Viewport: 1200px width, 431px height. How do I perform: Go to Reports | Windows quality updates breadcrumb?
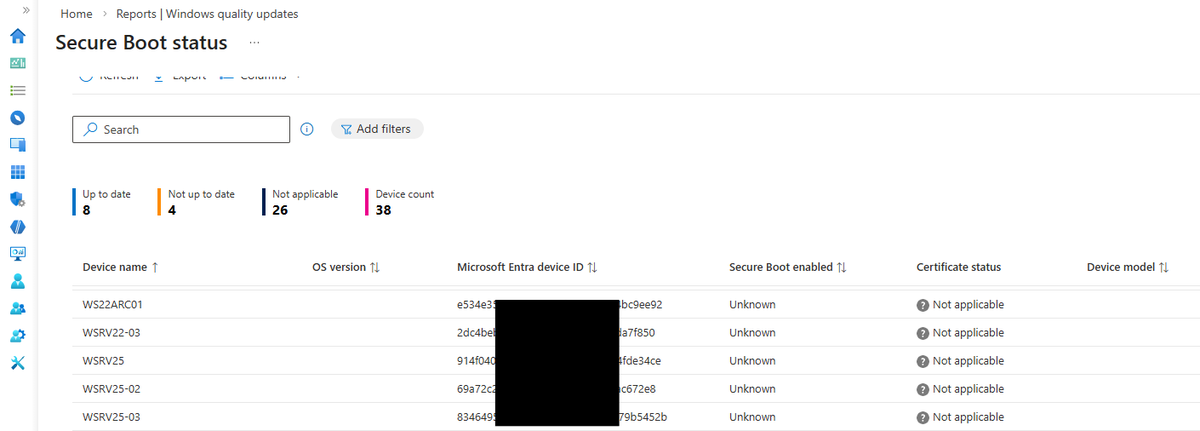click(207, 14)
